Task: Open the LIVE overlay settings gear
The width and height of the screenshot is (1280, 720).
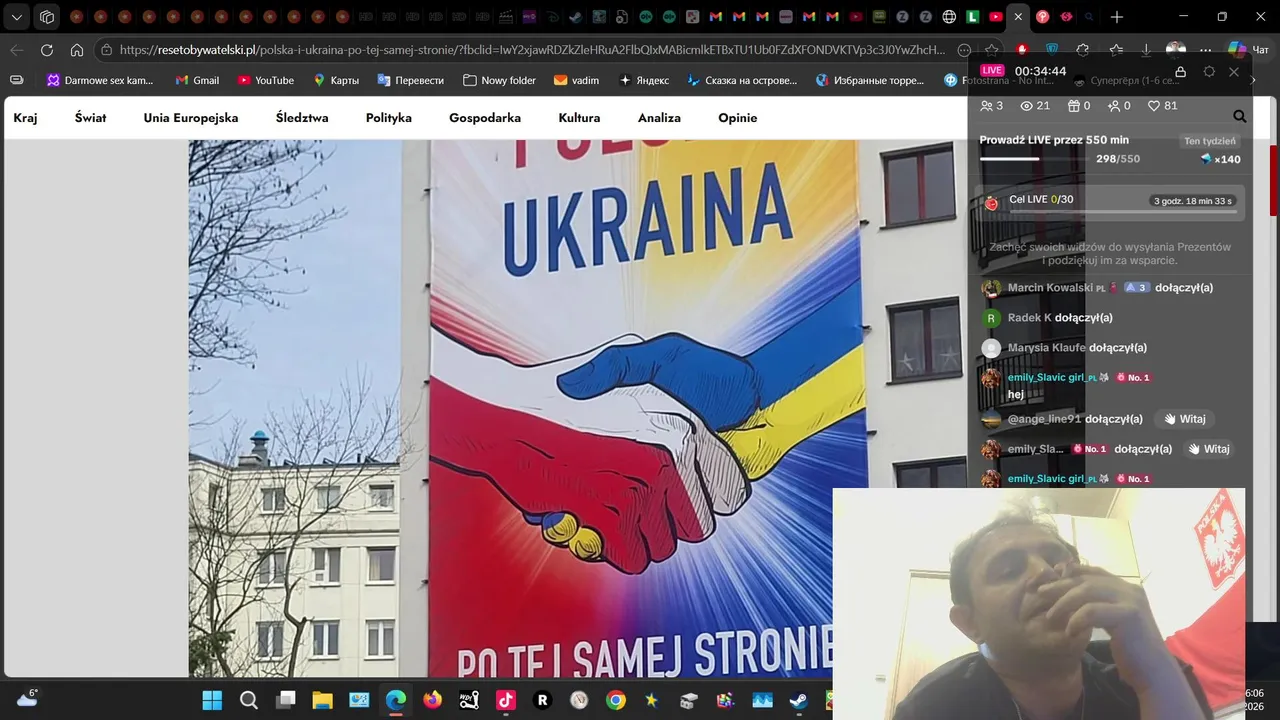Action: [1209, 72]
